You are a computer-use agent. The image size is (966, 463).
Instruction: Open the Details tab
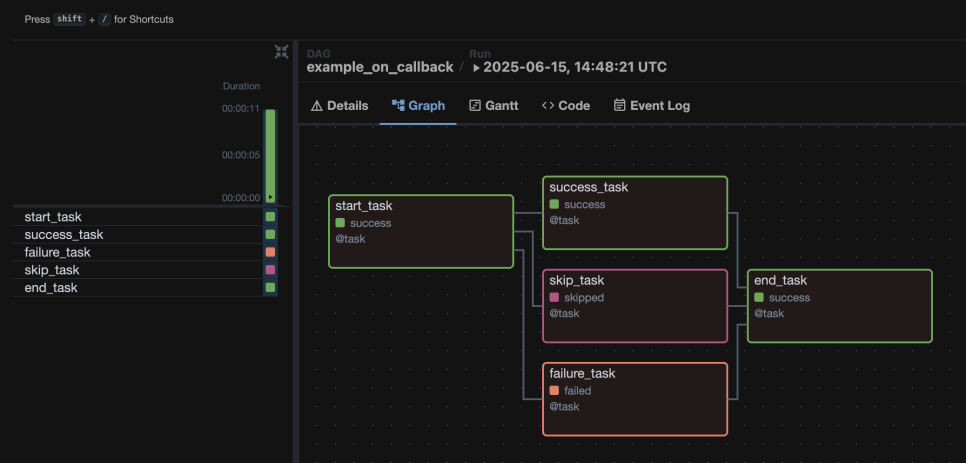[339, 105]
